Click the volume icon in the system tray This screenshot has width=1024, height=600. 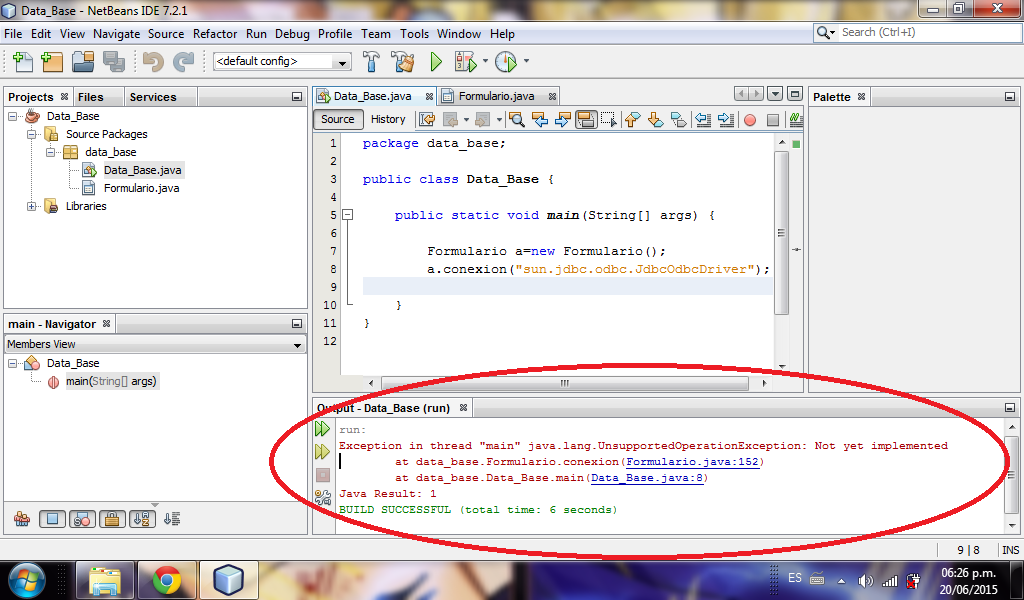[x=866, y=580]
